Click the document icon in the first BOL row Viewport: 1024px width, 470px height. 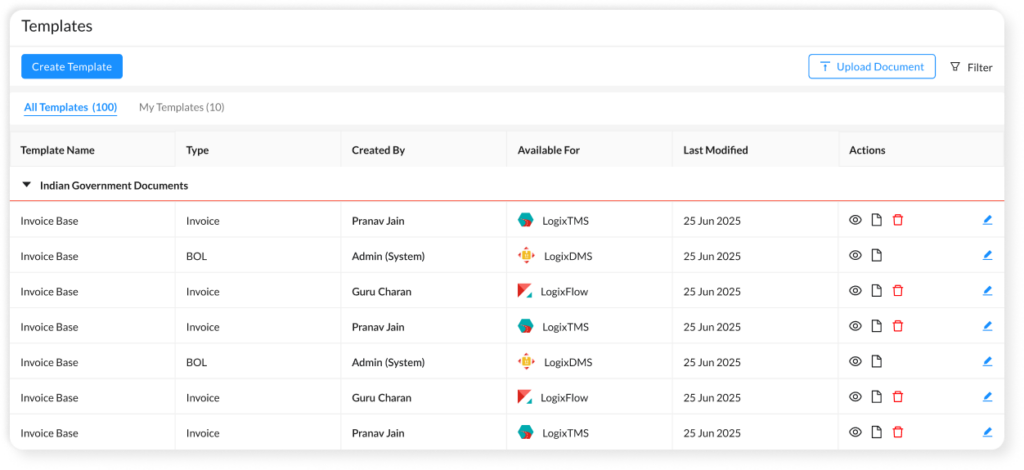point(876,256)
